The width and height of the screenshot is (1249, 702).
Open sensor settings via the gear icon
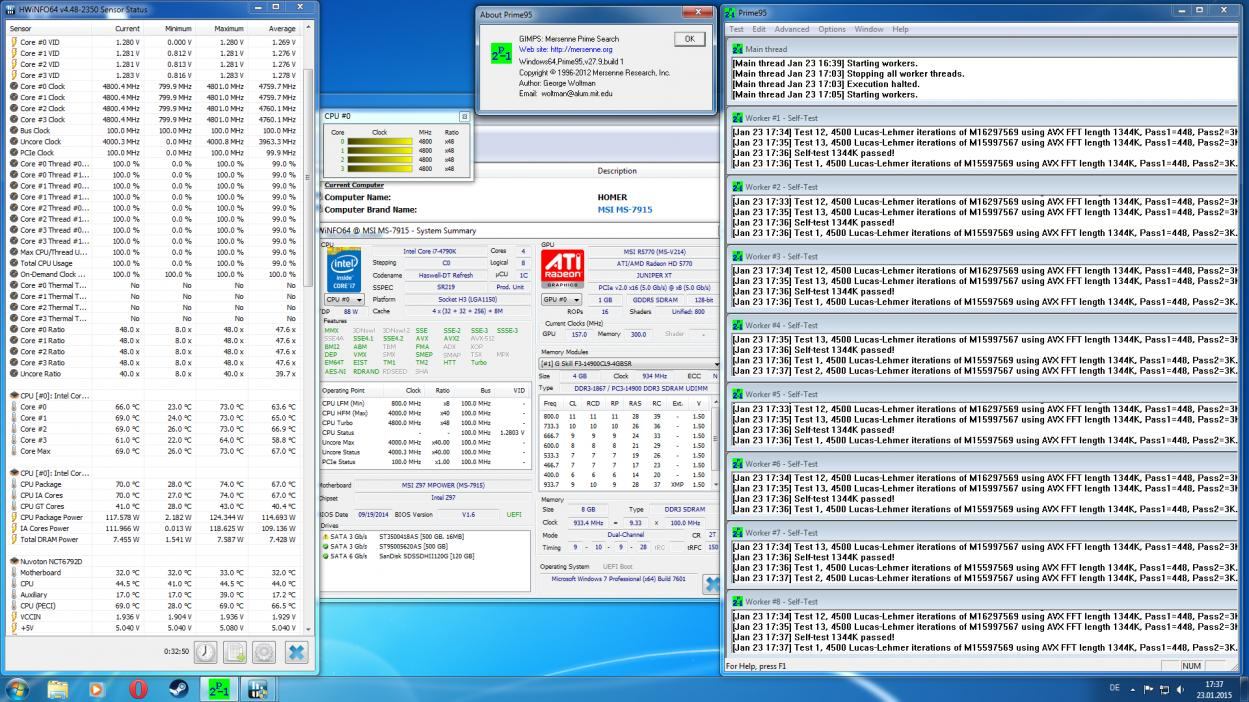(x=264, y=652)
